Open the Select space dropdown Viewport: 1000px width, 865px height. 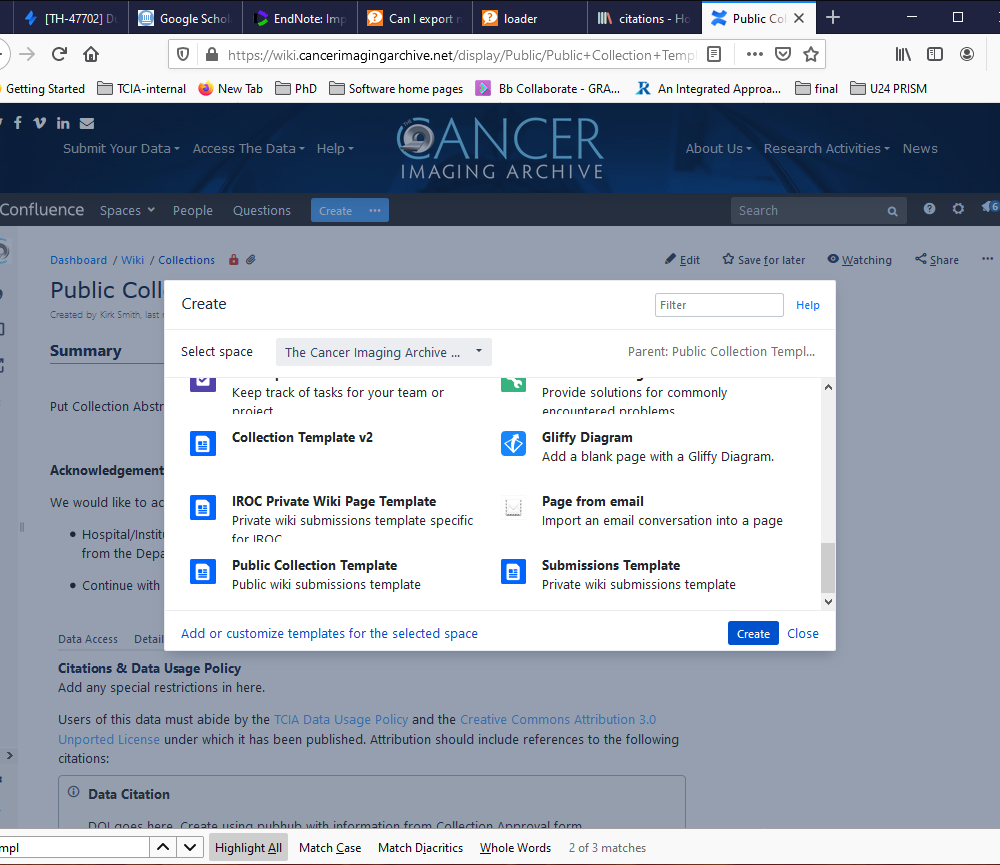tap(383, 352)
